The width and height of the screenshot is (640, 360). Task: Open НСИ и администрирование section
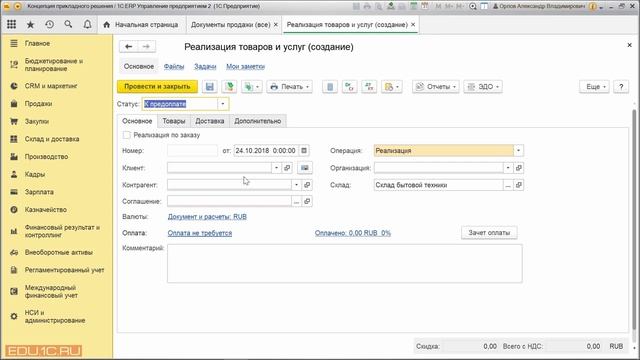point(56,316)
